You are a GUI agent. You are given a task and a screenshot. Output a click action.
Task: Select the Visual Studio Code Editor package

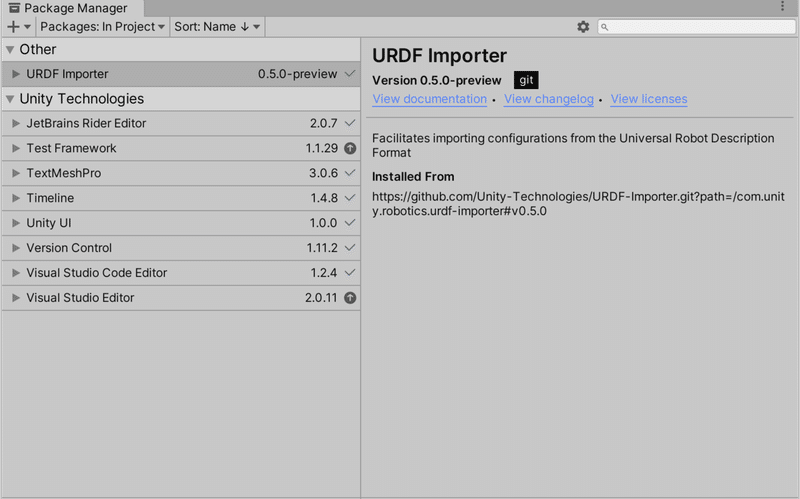[x=181, y=273]
